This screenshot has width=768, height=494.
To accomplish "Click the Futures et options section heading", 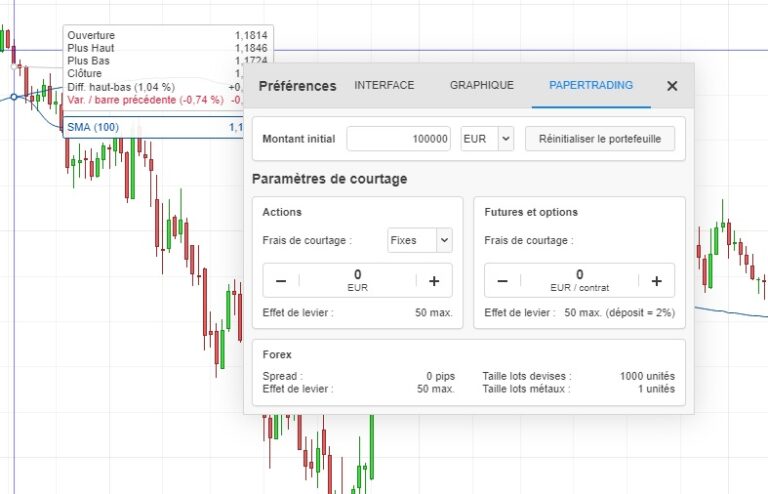I will point(531,212).
